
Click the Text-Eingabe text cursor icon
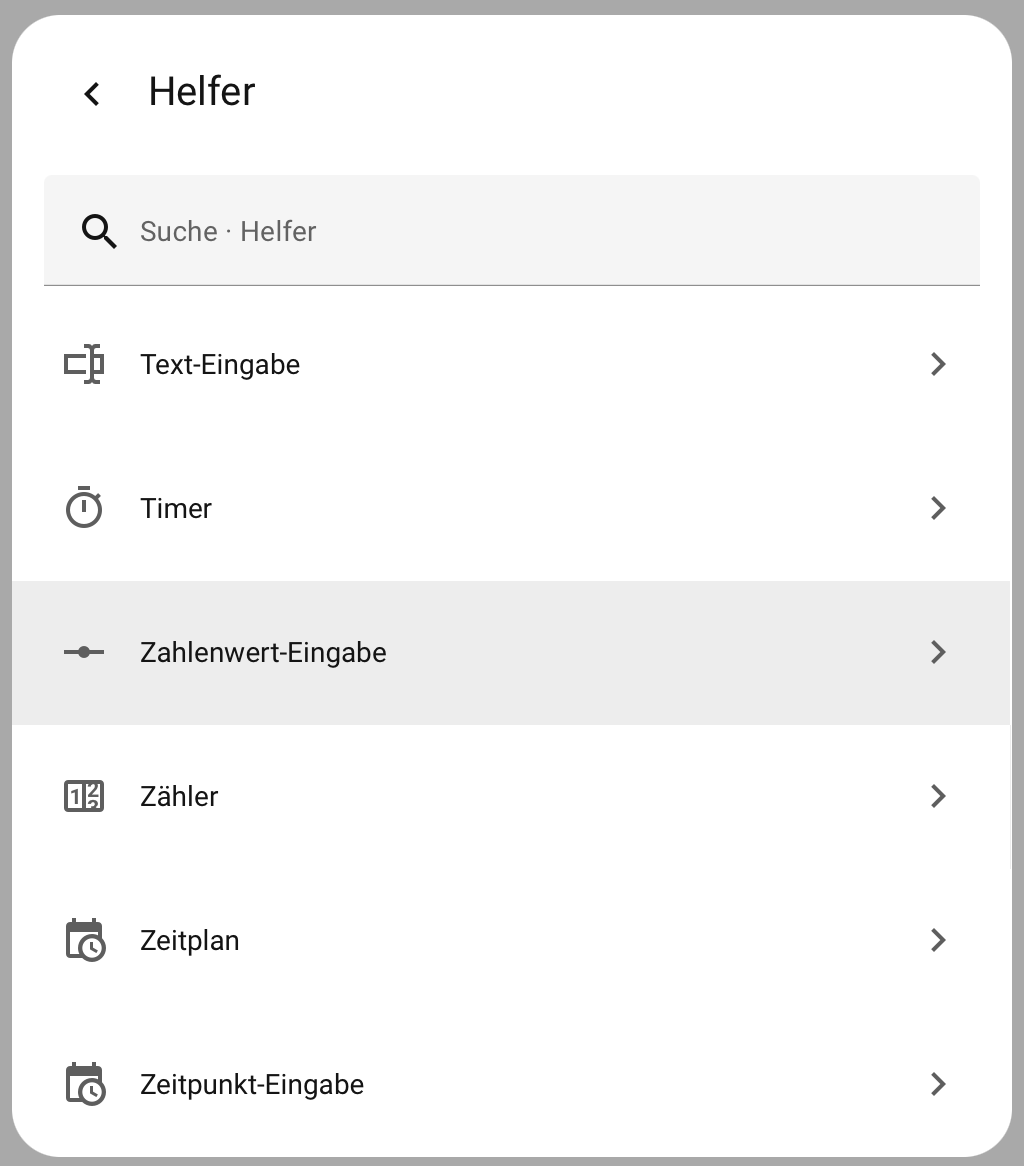pyautogui.click(x=84, y=364)
